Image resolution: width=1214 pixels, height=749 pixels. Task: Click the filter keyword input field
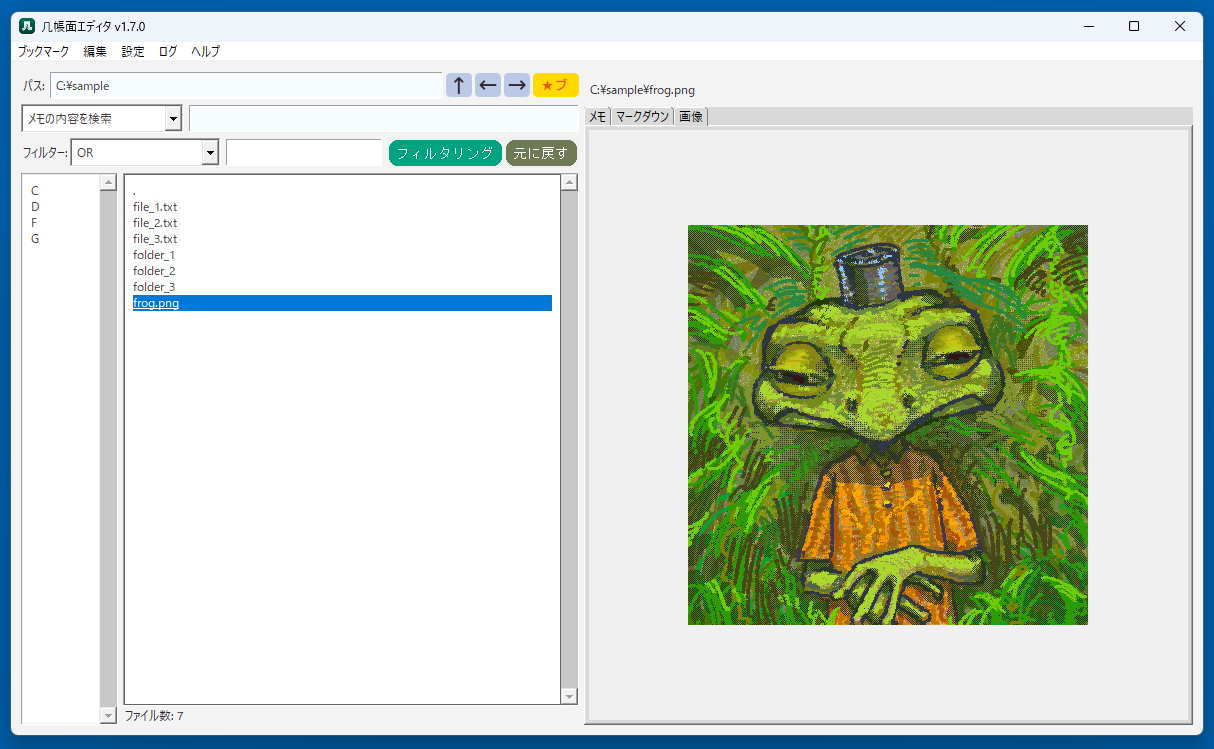click(x=304, y=153)
